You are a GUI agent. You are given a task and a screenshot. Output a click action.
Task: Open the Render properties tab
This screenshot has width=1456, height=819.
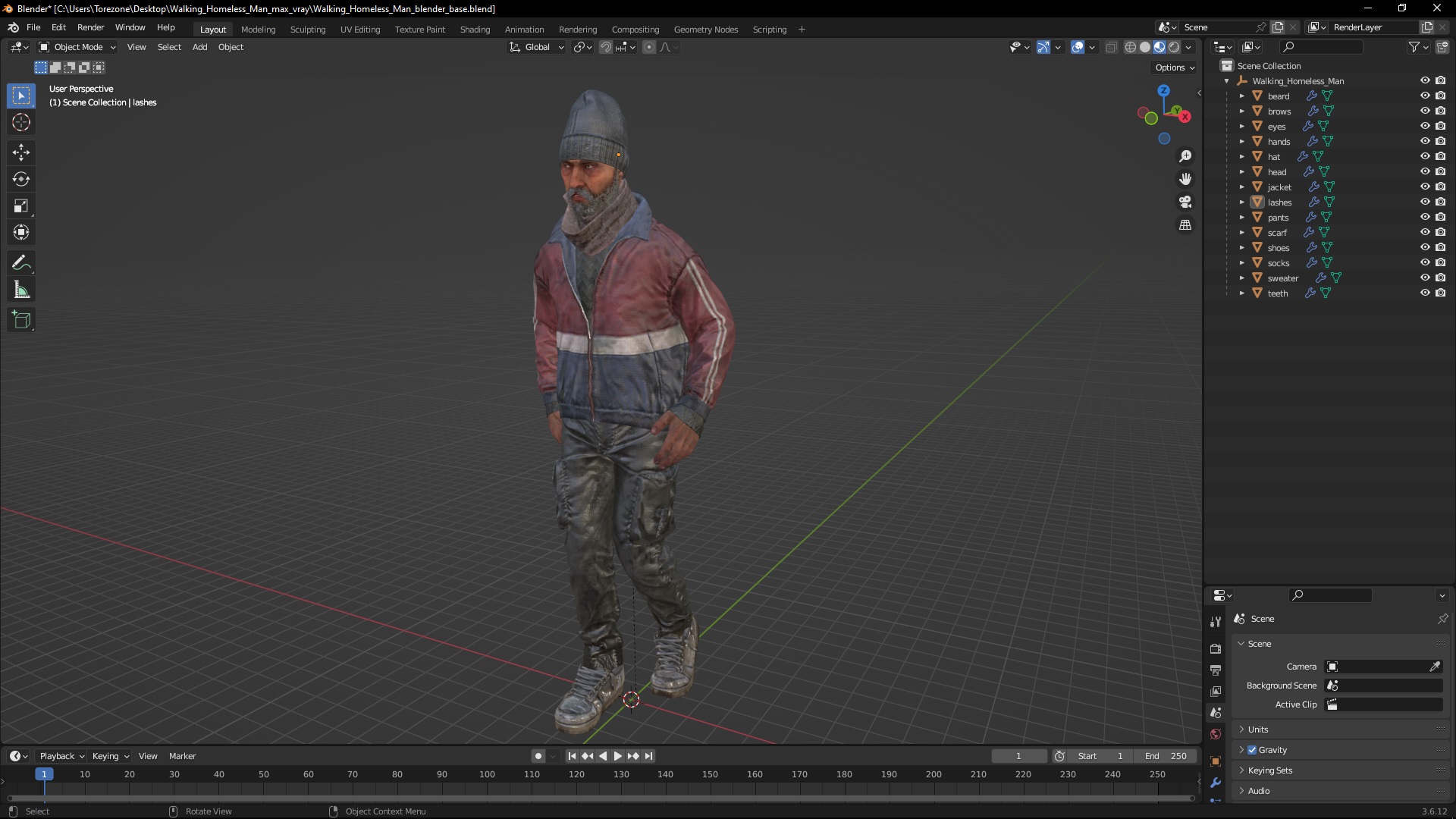1216,649
